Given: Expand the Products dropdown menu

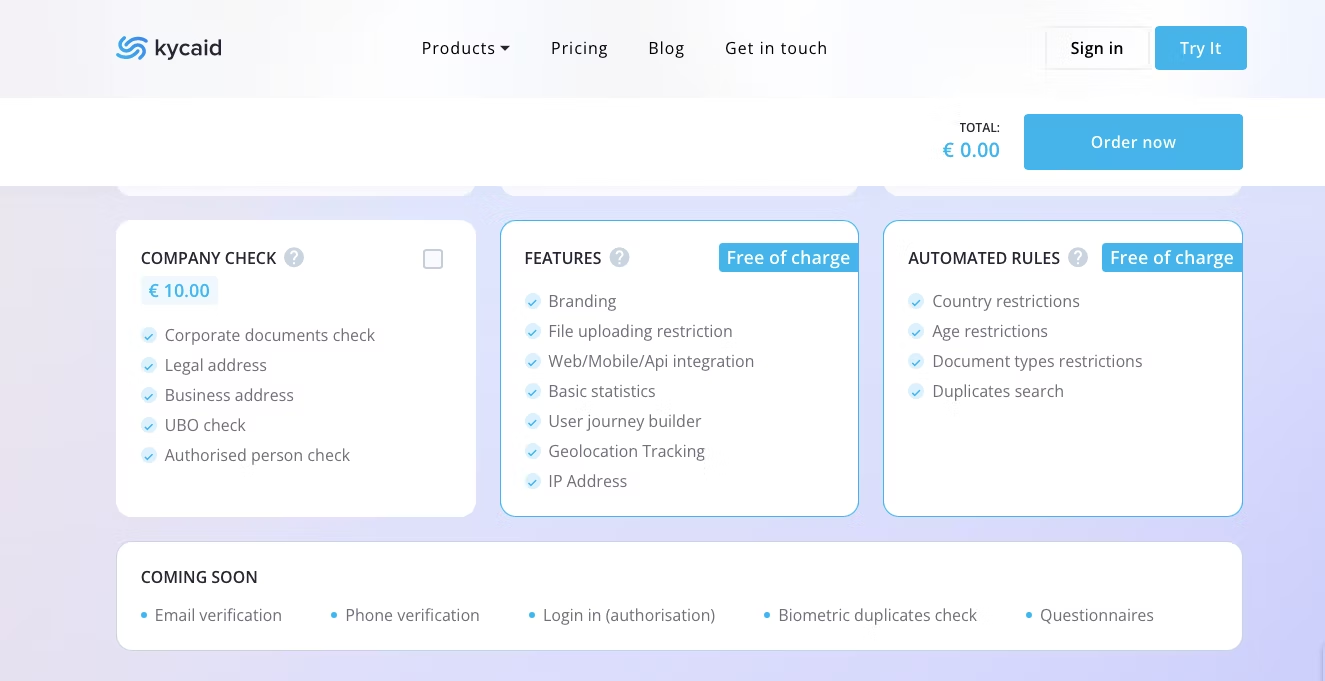Looking at the screenshot, I should (465, 48).
